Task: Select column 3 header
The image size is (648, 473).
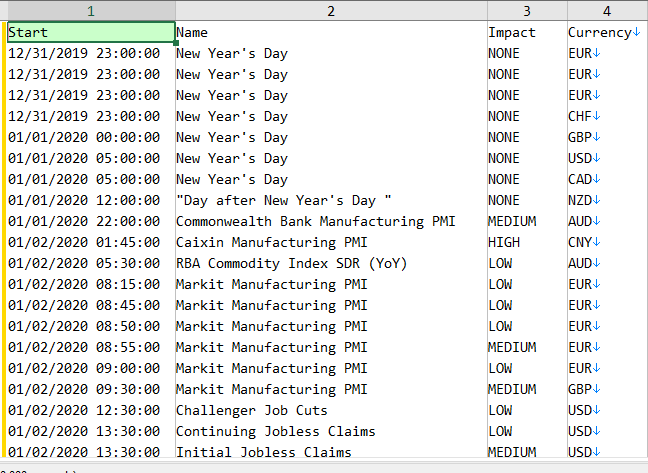Action: 527,11
